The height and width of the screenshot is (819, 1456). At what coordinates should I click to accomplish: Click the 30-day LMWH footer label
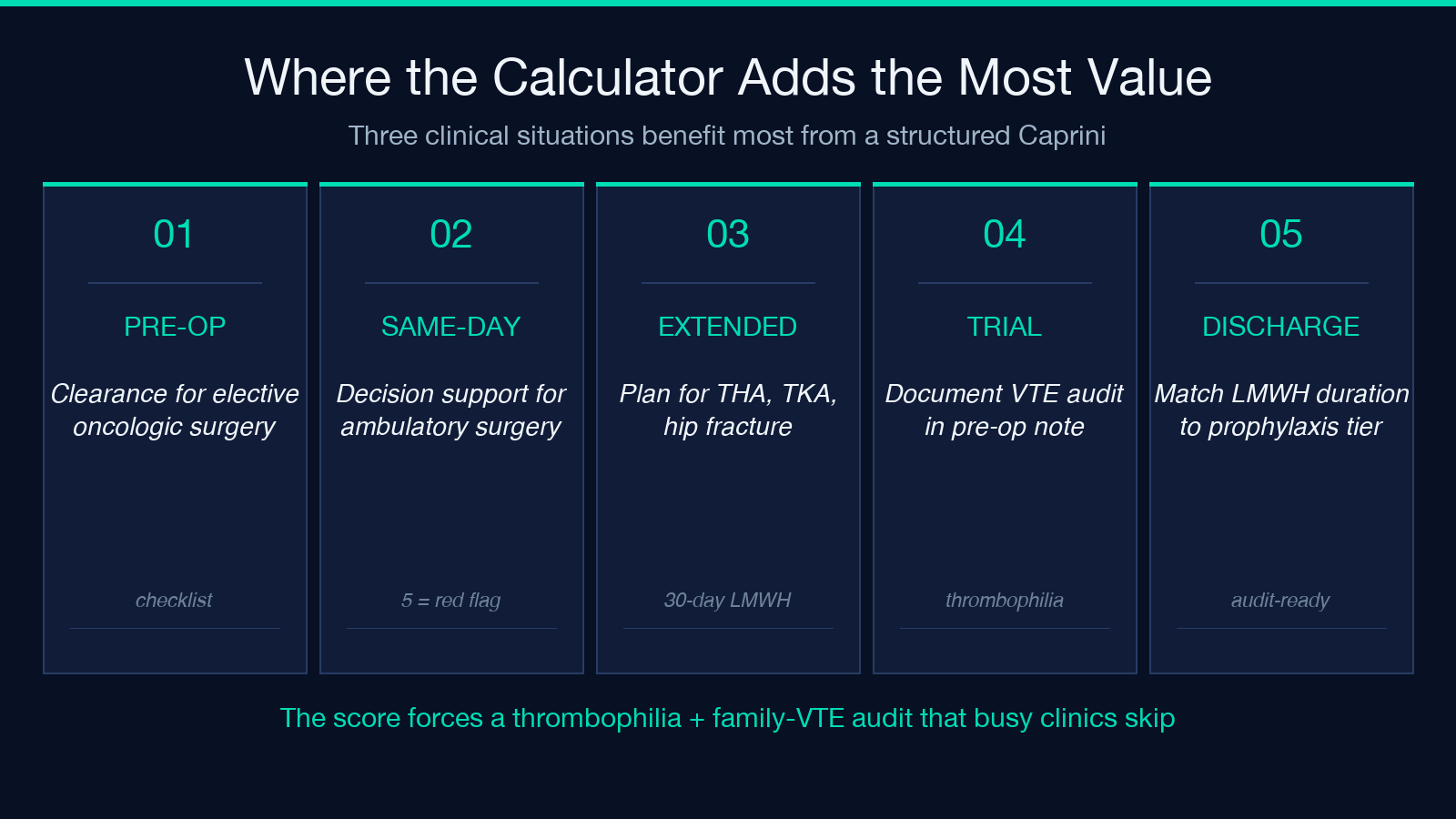click(728, 601)
